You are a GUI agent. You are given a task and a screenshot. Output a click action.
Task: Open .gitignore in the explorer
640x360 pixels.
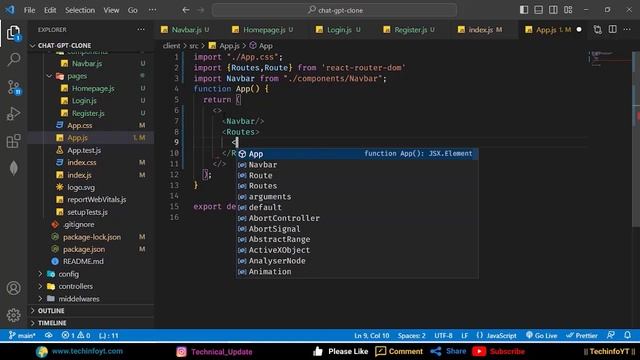78,224
